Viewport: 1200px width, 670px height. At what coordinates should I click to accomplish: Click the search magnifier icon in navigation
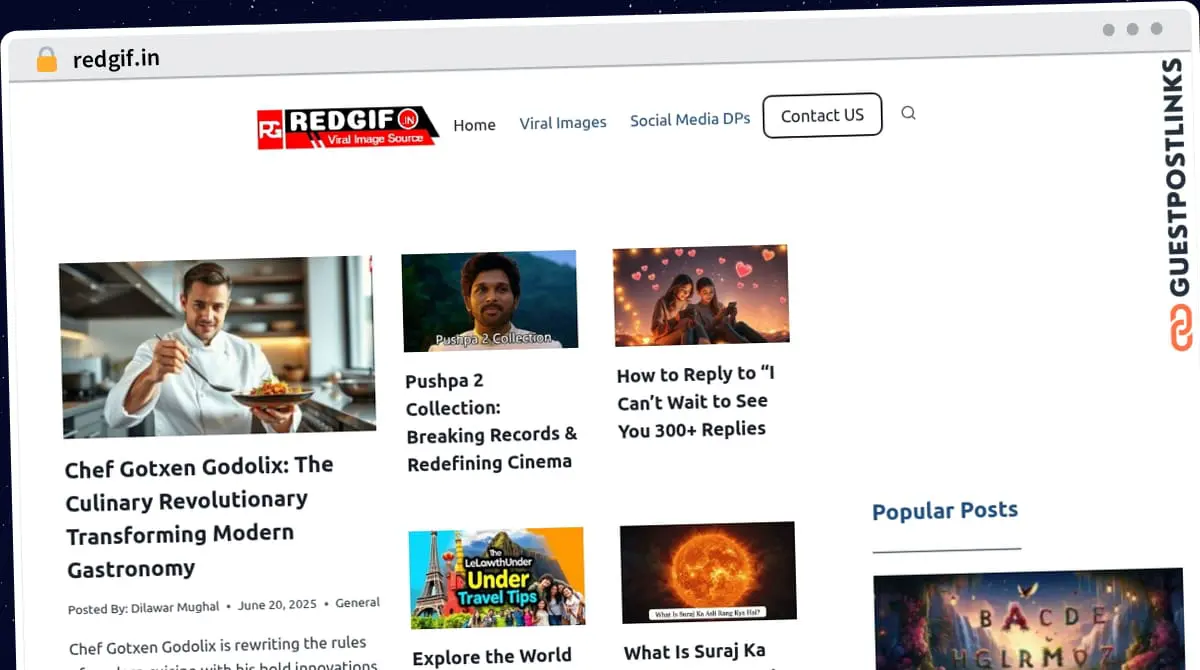coord(908,113)
